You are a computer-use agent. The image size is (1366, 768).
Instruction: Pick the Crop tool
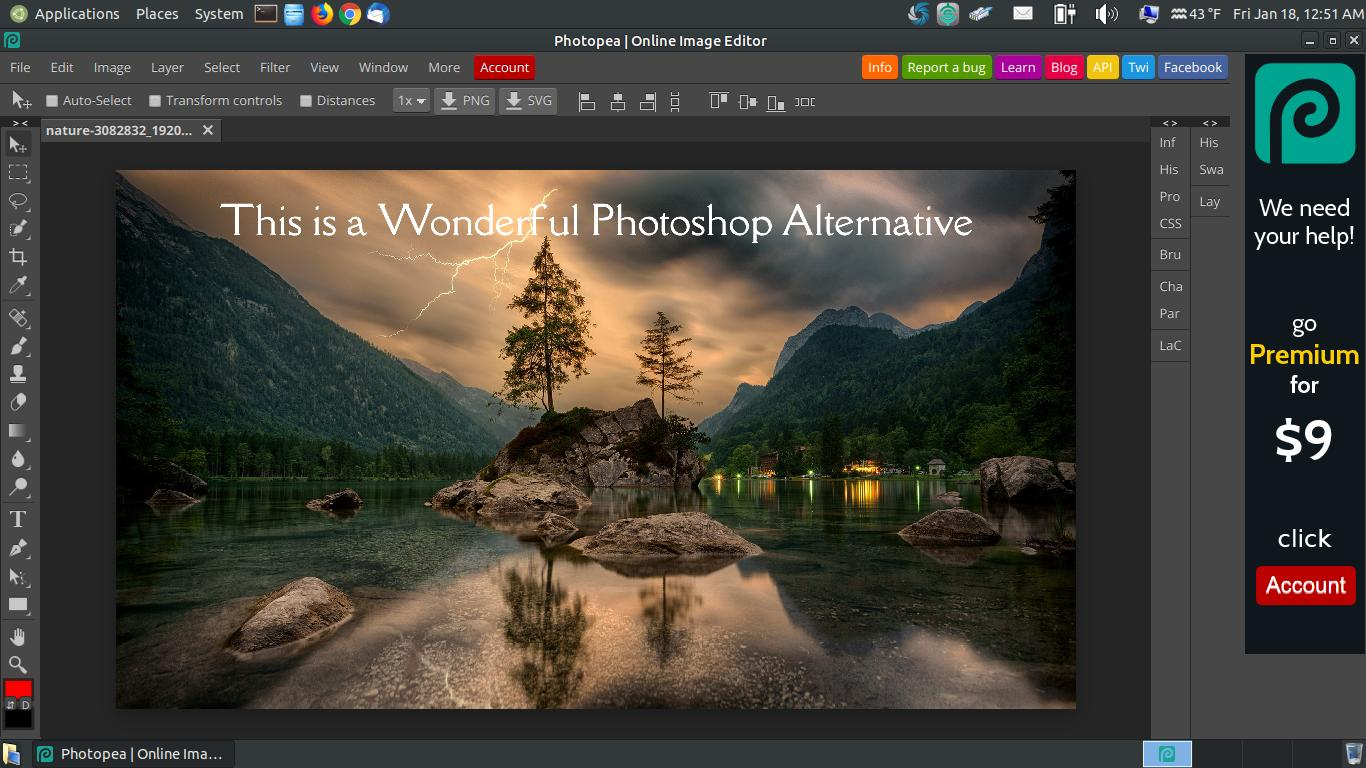click(18, 257)
